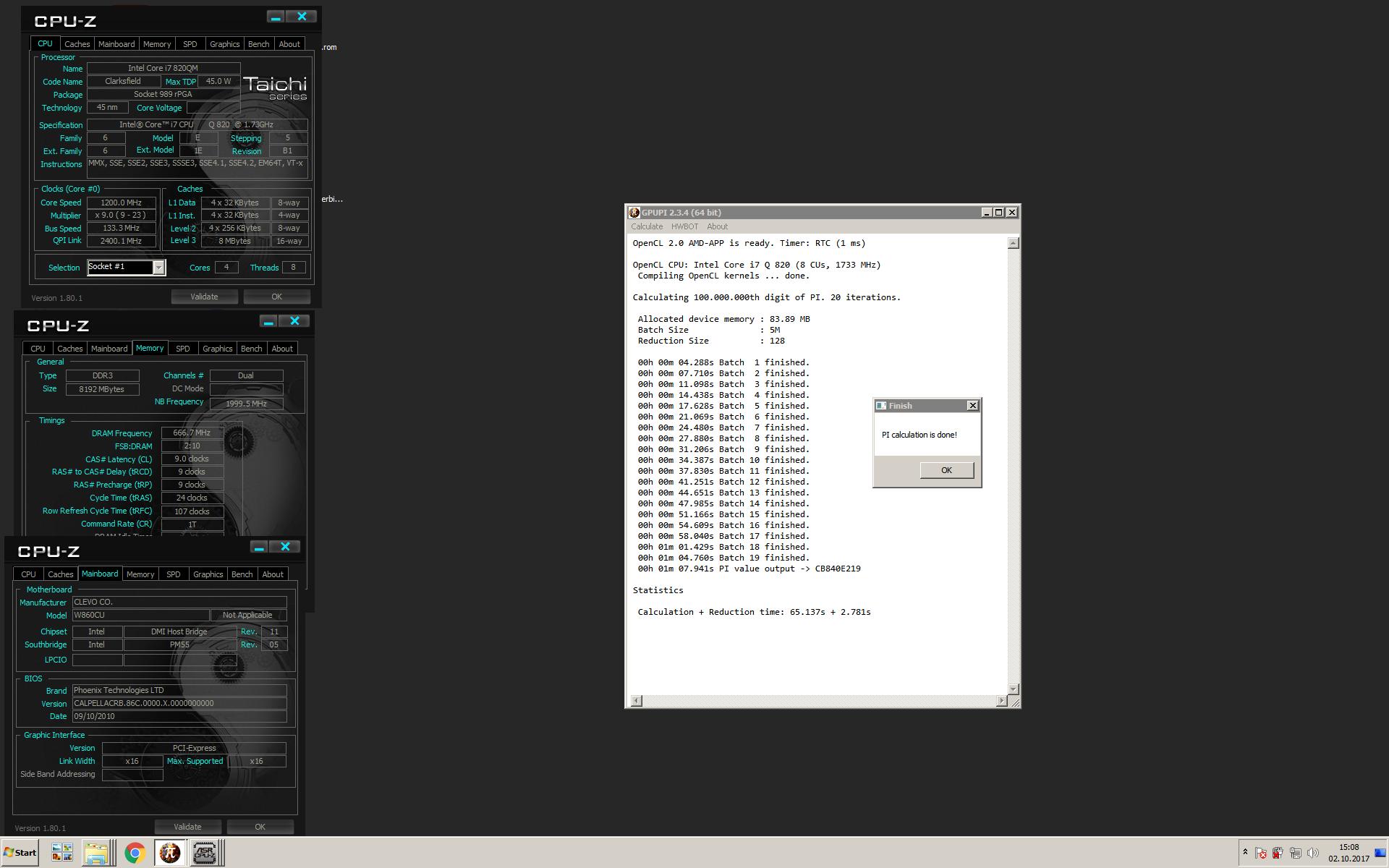Close the Finish dialog with X
This screenshot has height=868, width=1389.
[x=973, y=406]
